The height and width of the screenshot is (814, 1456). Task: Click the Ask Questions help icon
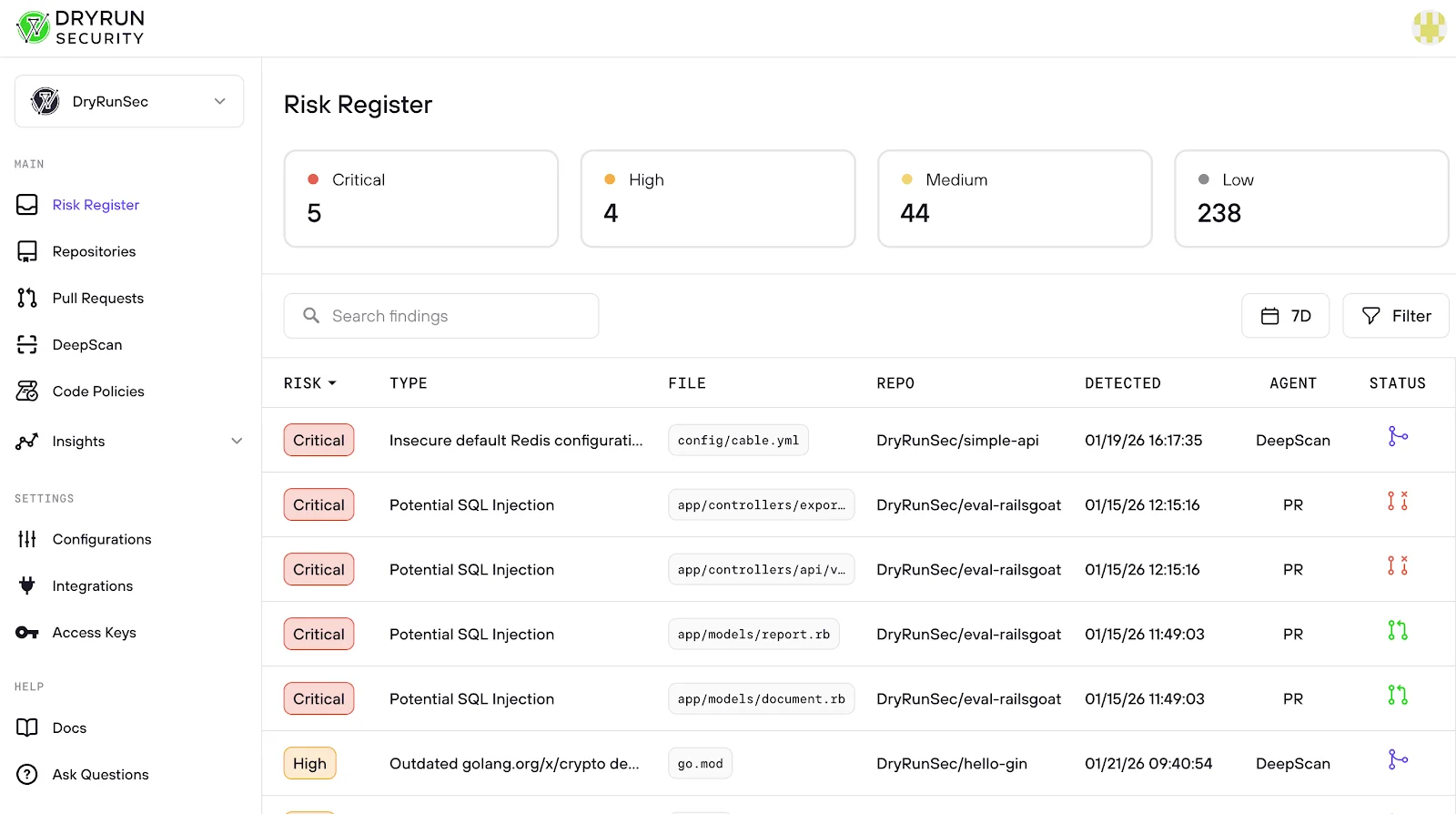[27, 774]
